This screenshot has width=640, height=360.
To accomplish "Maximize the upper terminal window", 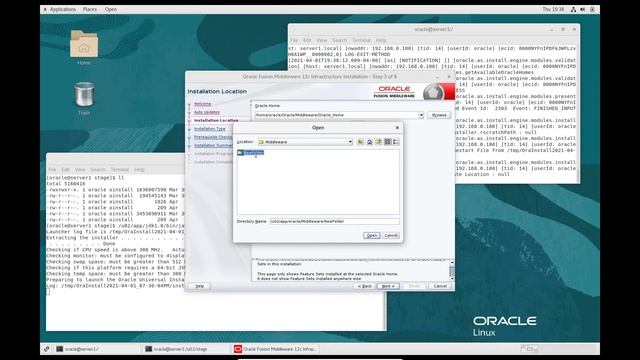I will (563, 29).
